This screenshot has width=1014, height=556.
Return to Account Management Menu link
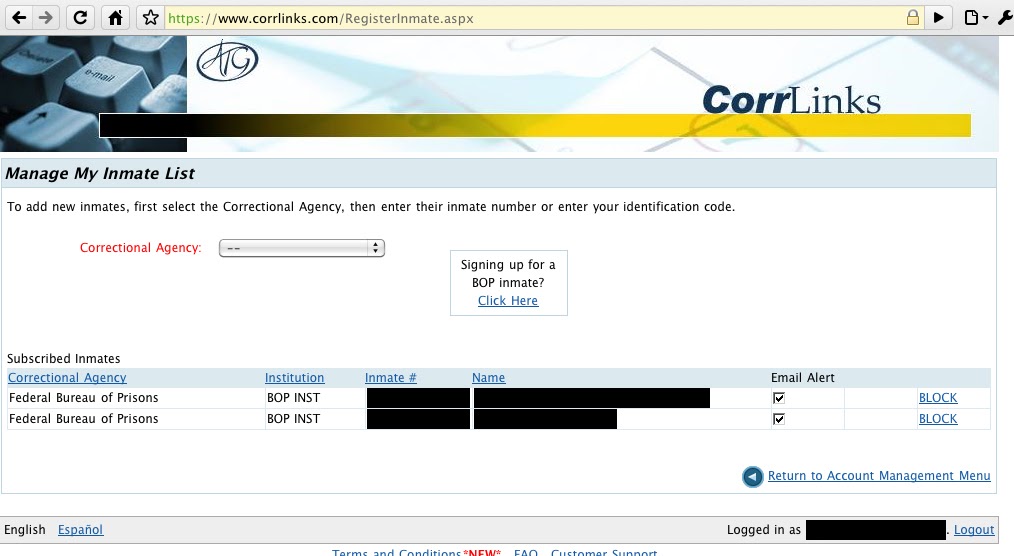879,476
